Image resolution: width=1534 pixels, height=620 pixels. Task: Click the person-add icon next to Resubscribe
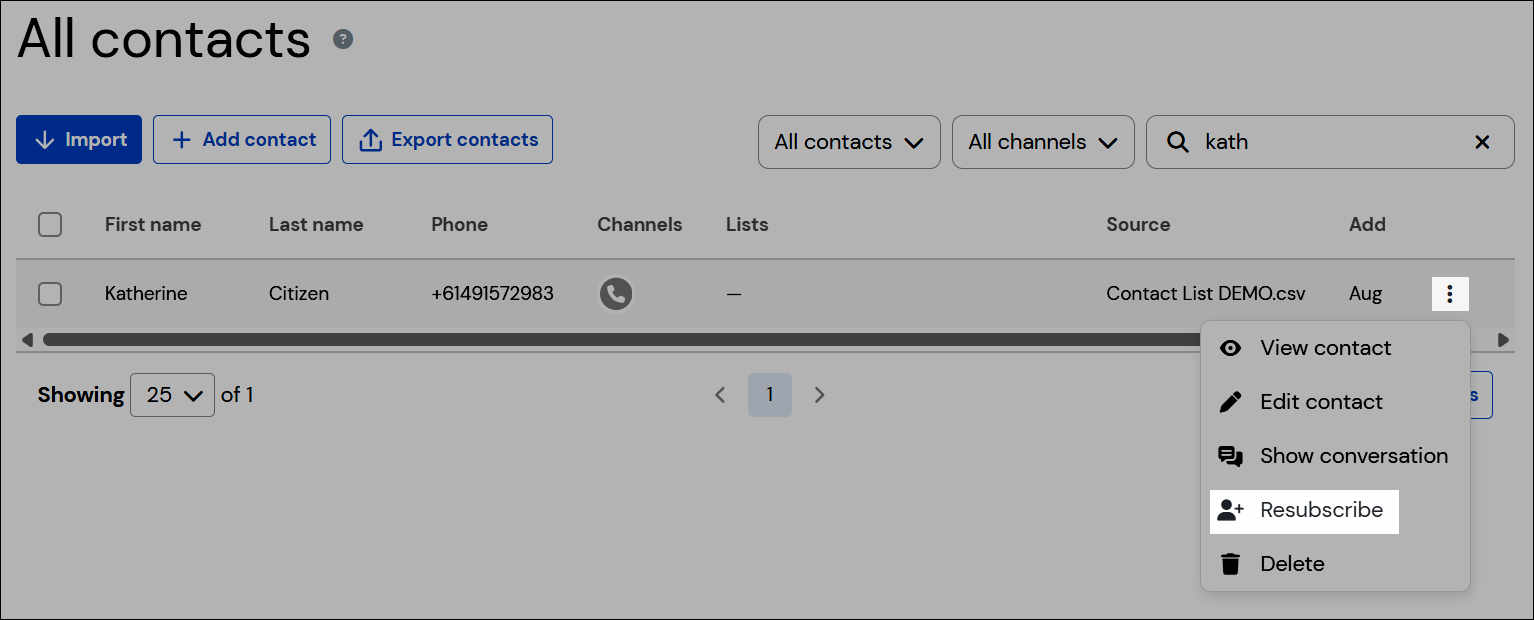click(x=1230, y=510)
